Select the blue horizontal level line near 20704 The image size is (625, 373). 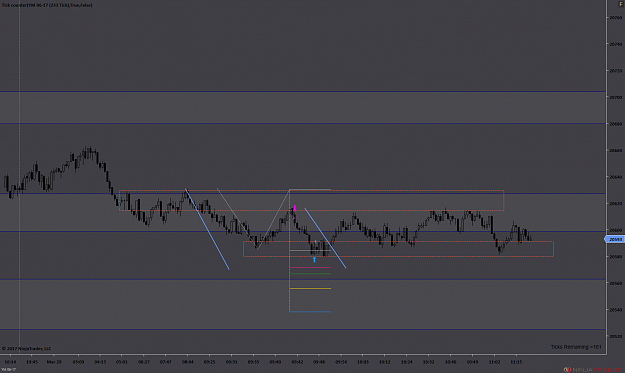(x=303, y=92)
